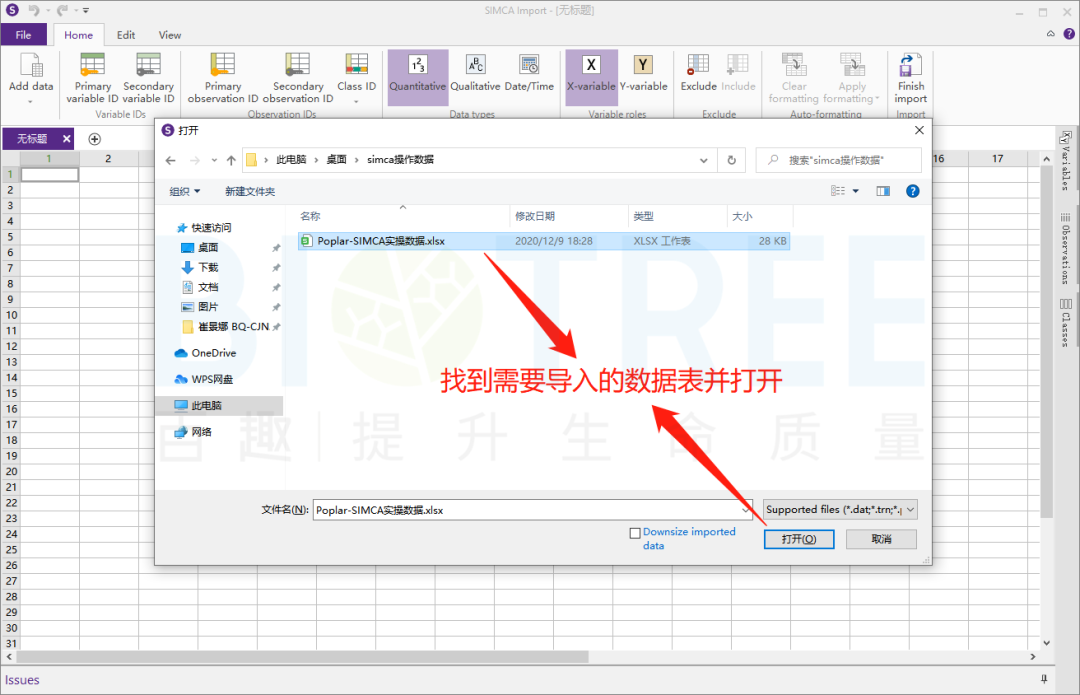Assign X-variable role
Screen dimensions: 1080x695
tap(590, 75)
